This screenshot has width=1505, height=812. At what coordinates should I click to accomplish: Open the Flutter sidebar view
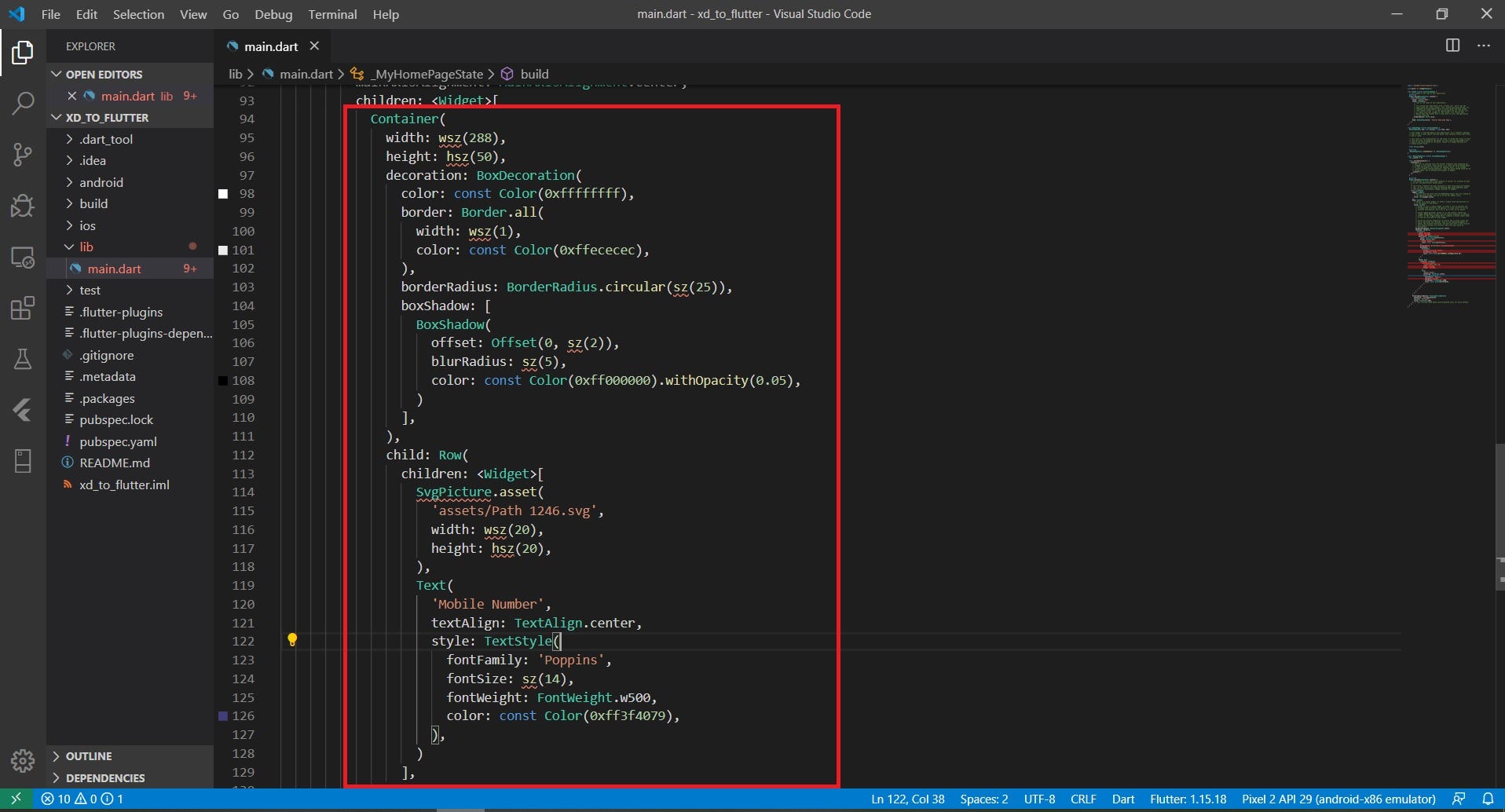coord(23,410)
